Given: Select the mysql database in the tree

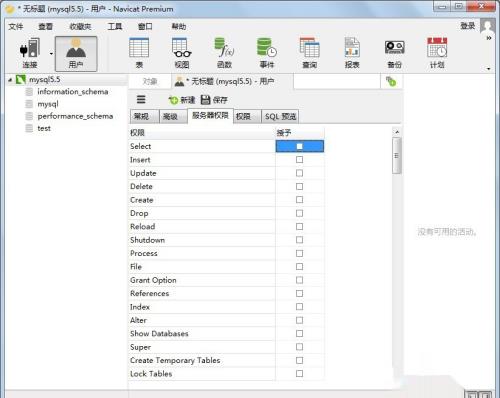Looking at the screenshot, I should (48, 104).
